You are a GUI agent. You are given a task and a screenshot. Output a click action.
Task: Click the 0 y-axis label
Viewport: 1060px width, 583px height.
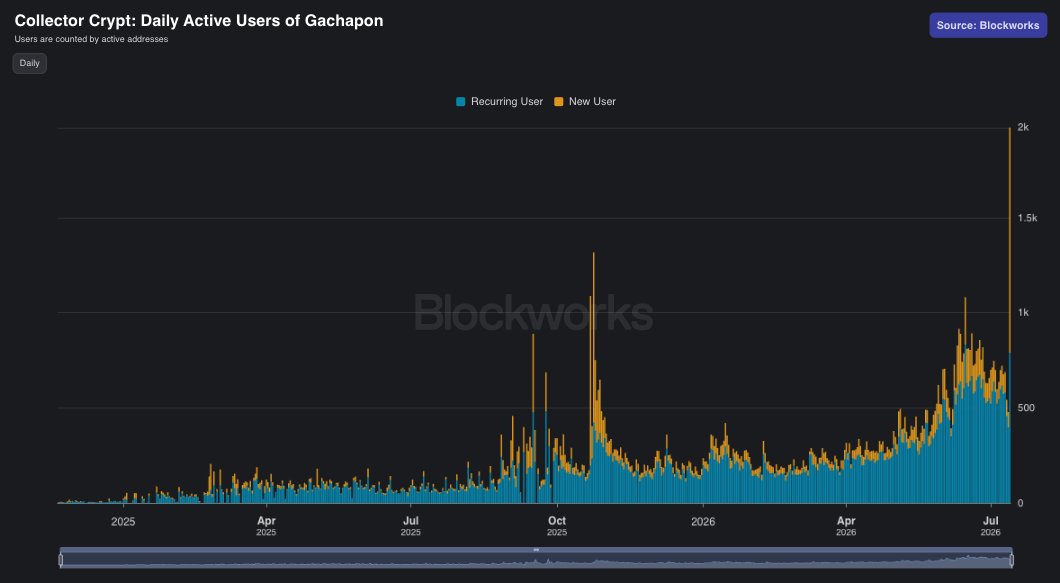pos(1020,503)
